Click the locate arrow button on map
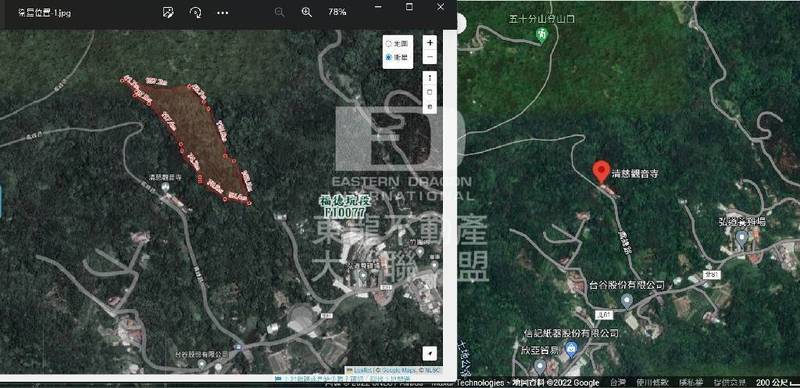The width and height of the screenshot is (800, 388). (x=430, y=353)
